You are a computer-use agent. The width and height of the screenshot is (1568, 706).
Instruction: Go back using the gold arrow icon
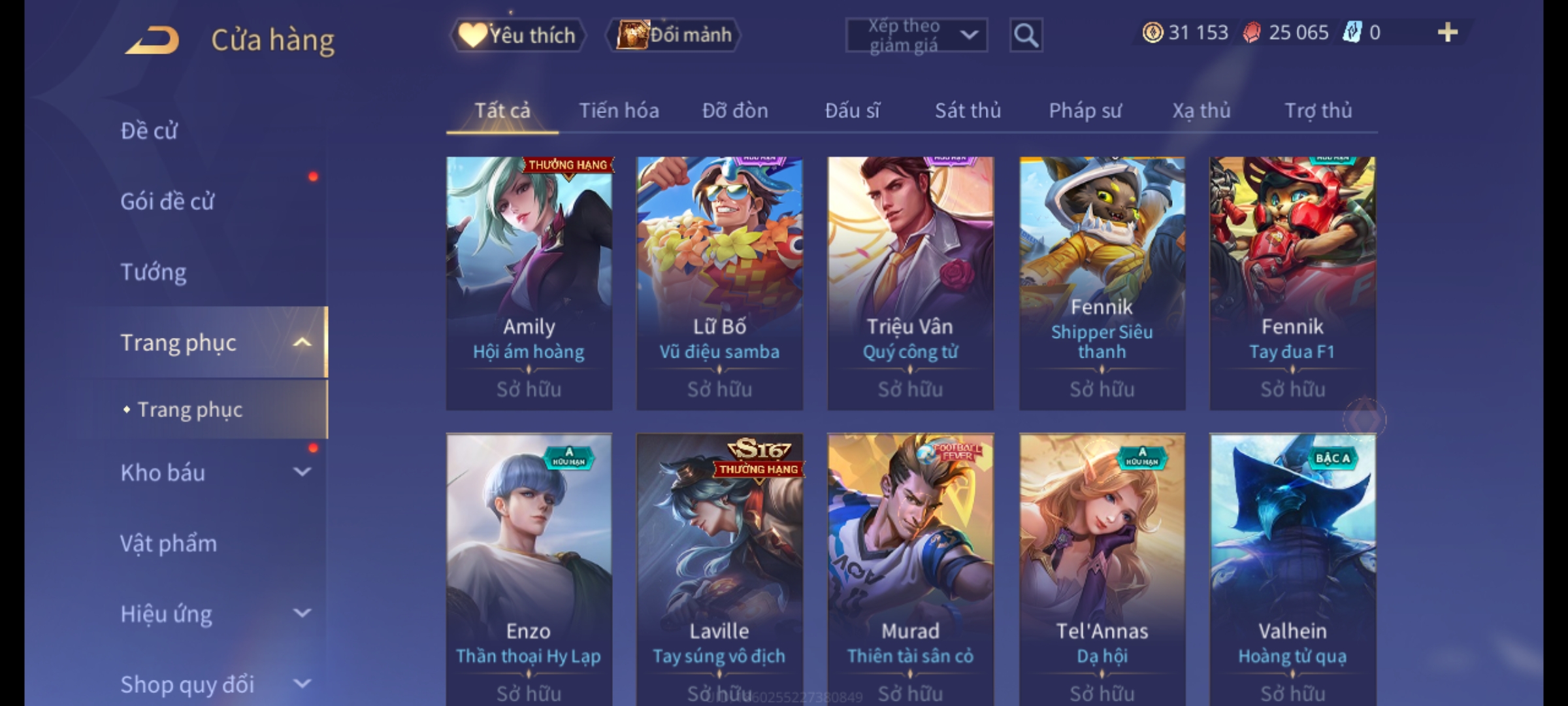pos(152,40)
